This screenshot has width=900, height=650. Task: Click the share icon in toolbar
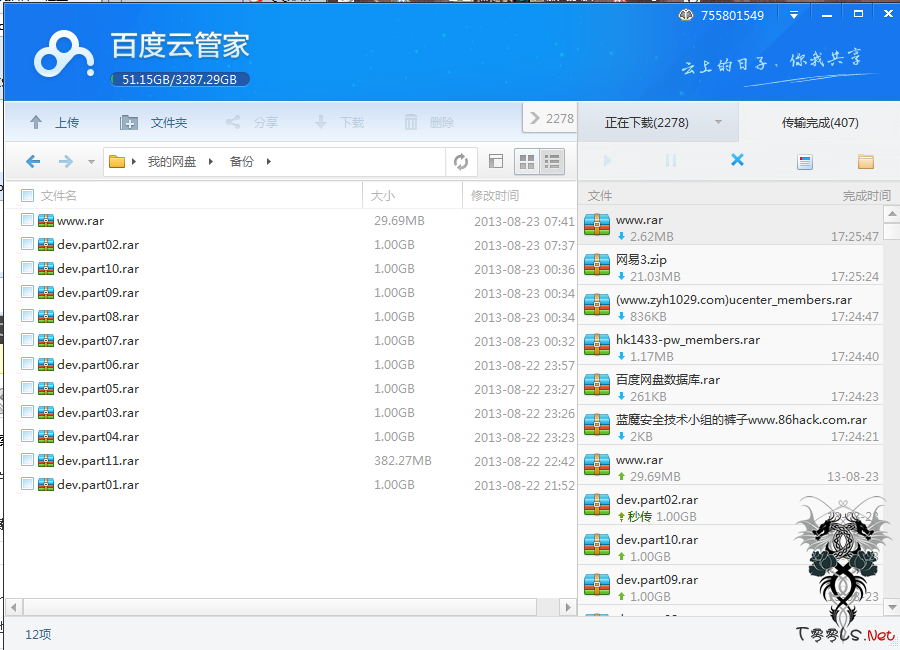[232, 122]
